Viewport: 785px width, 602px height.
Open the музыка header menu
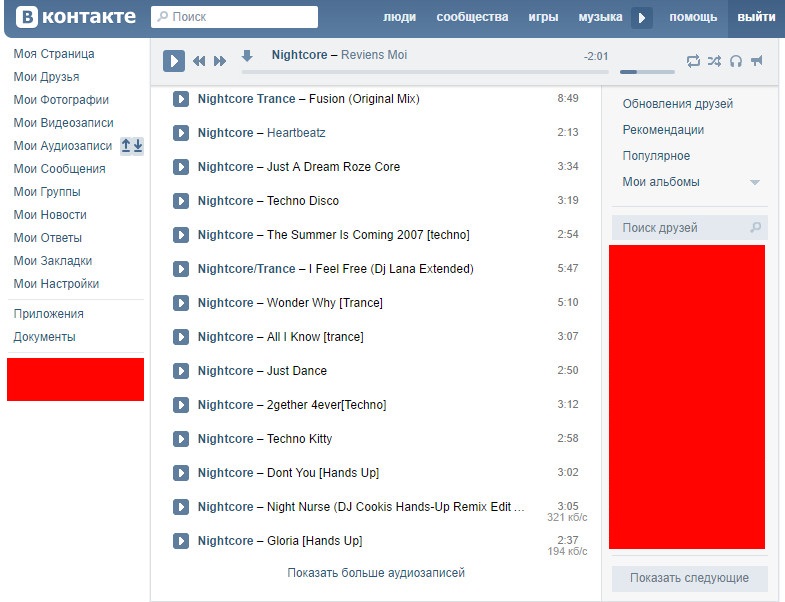[600, 17]
